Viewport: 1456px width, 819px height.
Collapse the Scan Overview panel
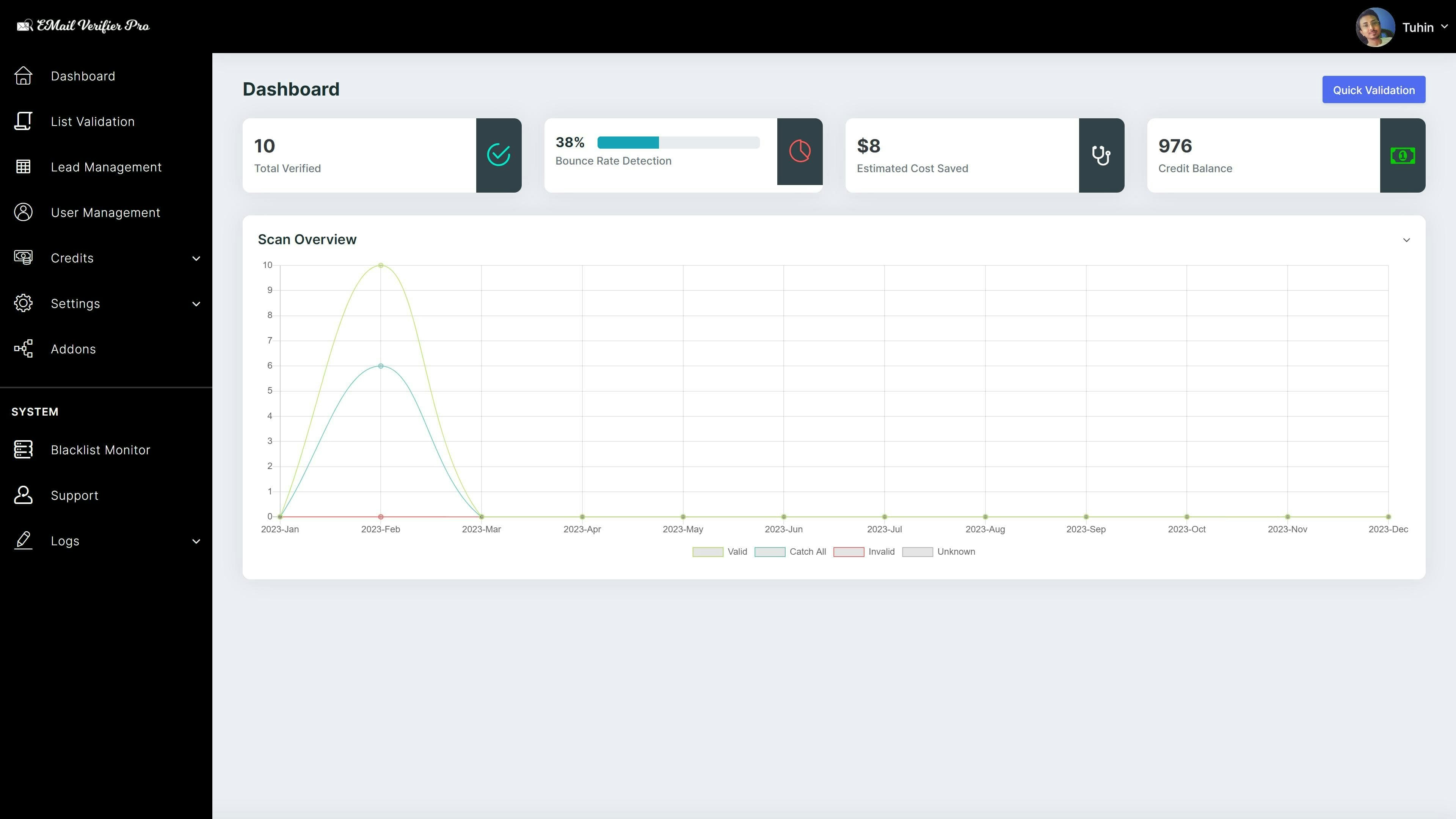[x=1406, y=240]
